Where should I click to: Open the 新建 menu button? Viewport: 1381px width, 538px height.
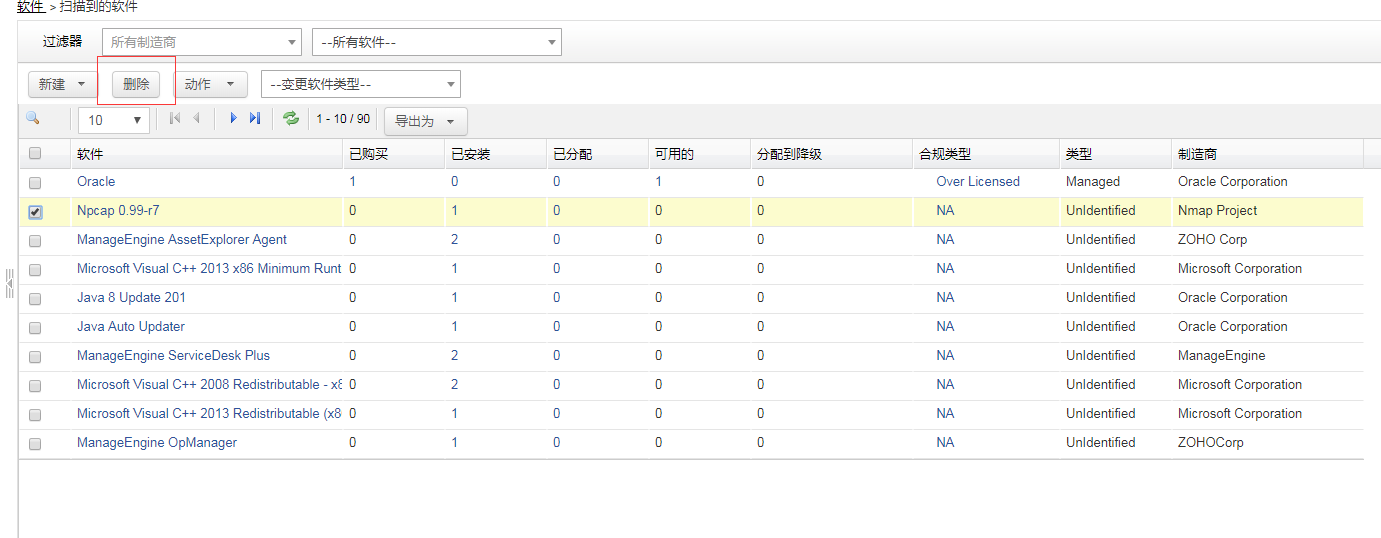(x=62, y=85)
